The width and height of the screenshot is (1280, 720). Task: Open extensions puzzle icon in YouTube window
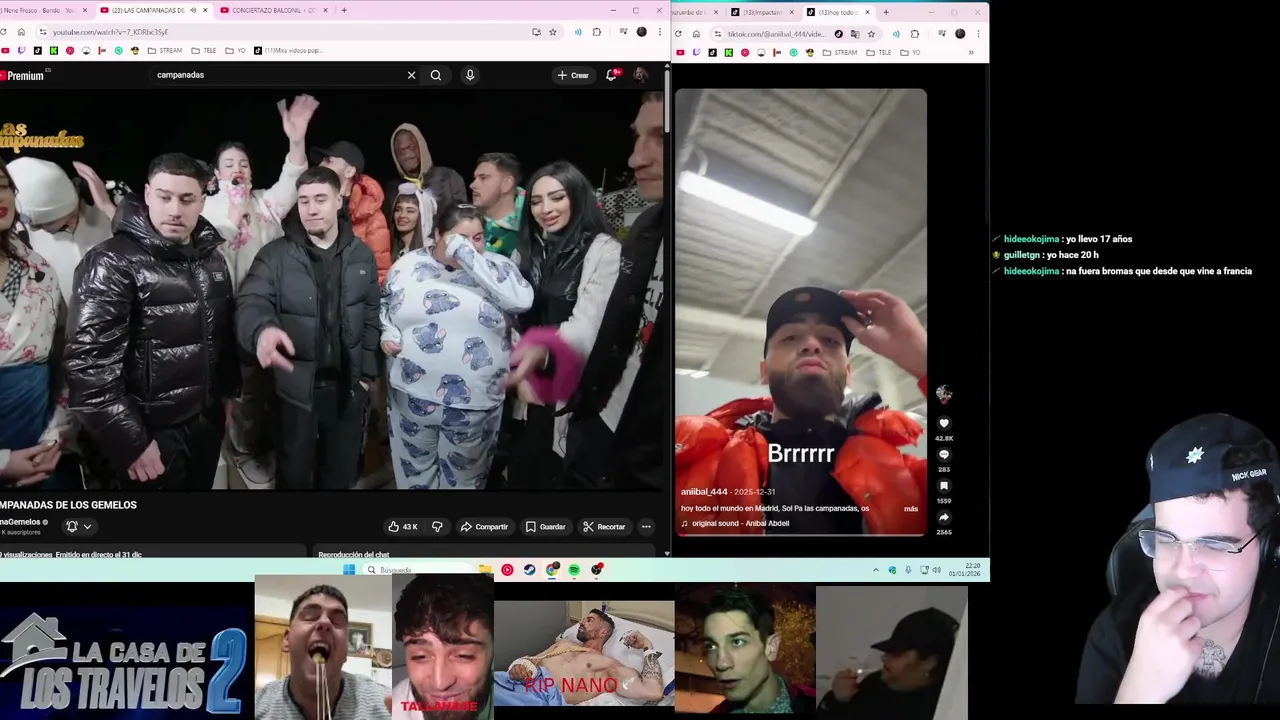[x=597, y=32]
